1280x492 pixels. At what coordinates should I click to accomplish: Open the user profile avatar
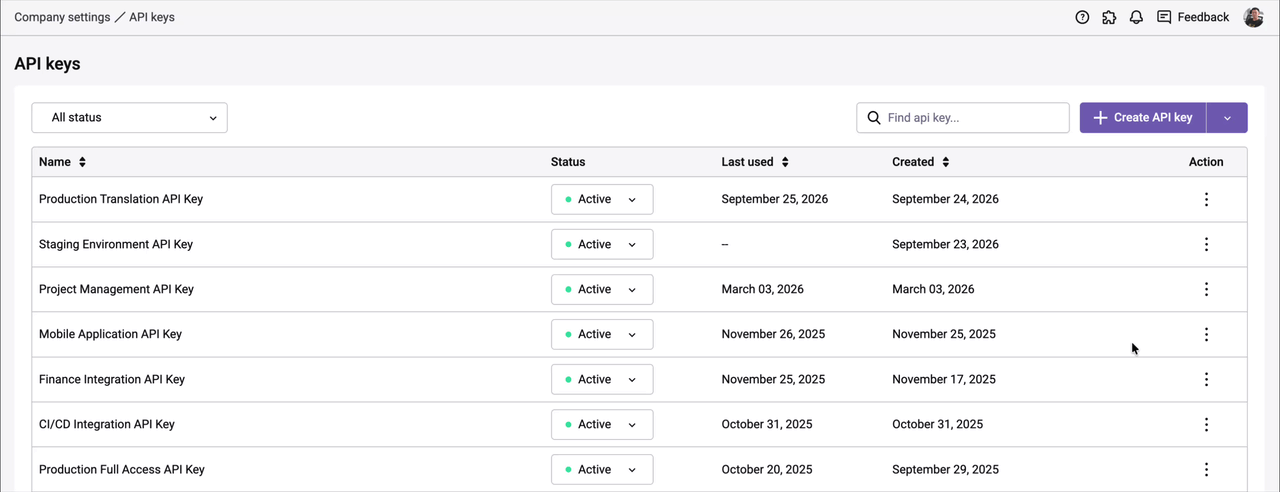[x=1253, y=17]
